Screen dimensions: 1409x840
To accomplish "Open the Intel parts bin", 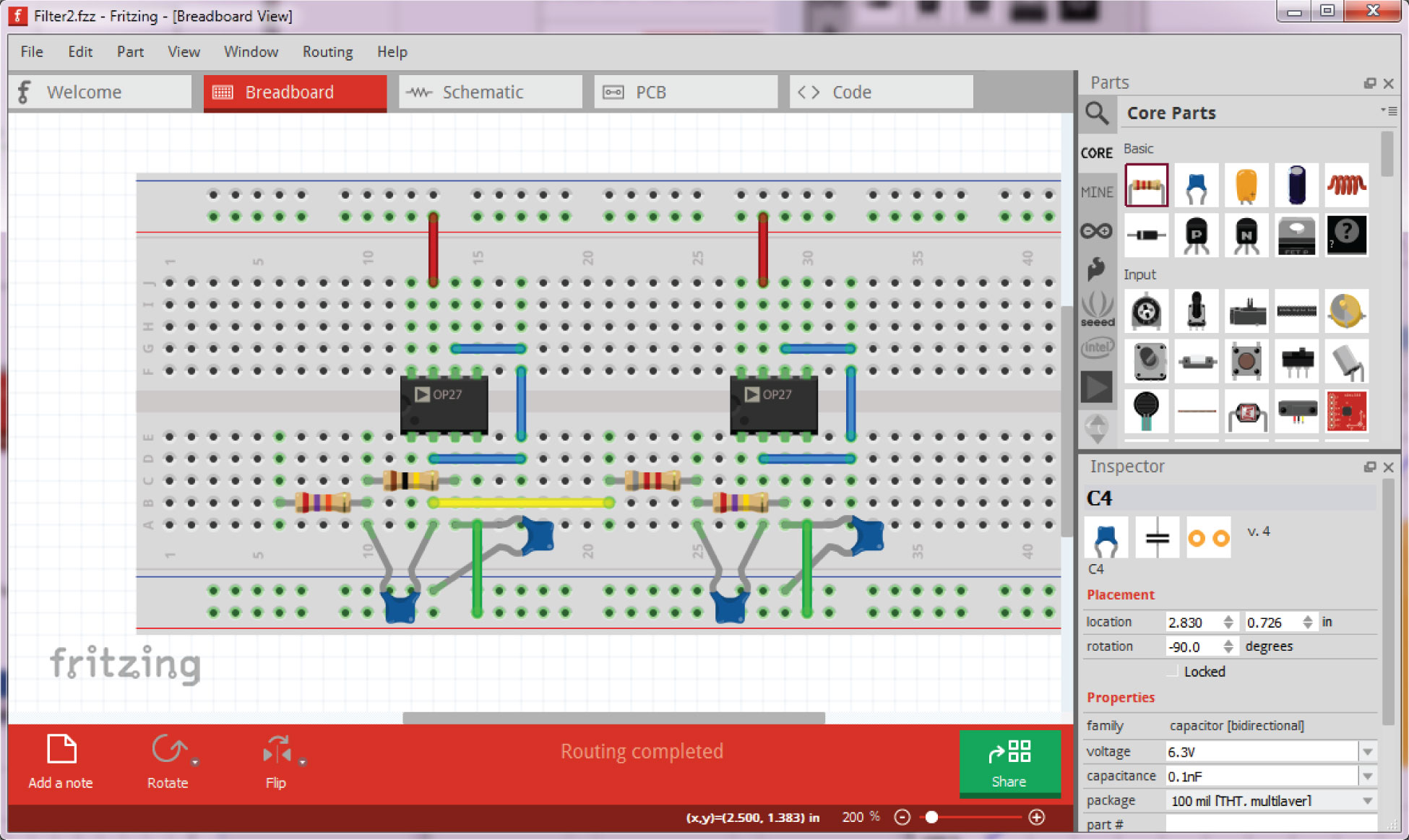I will pyautogui.click(x=1097, y=347).
